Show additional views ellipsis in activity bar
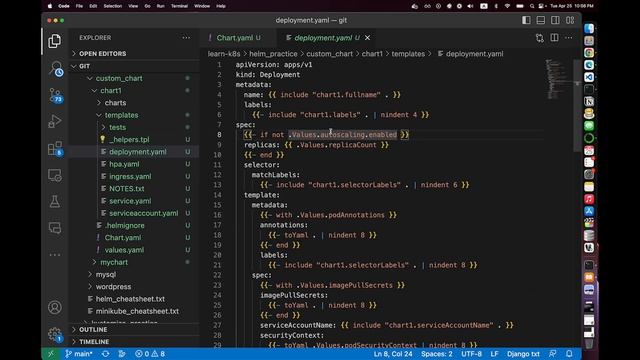 (x=55, y=255)
